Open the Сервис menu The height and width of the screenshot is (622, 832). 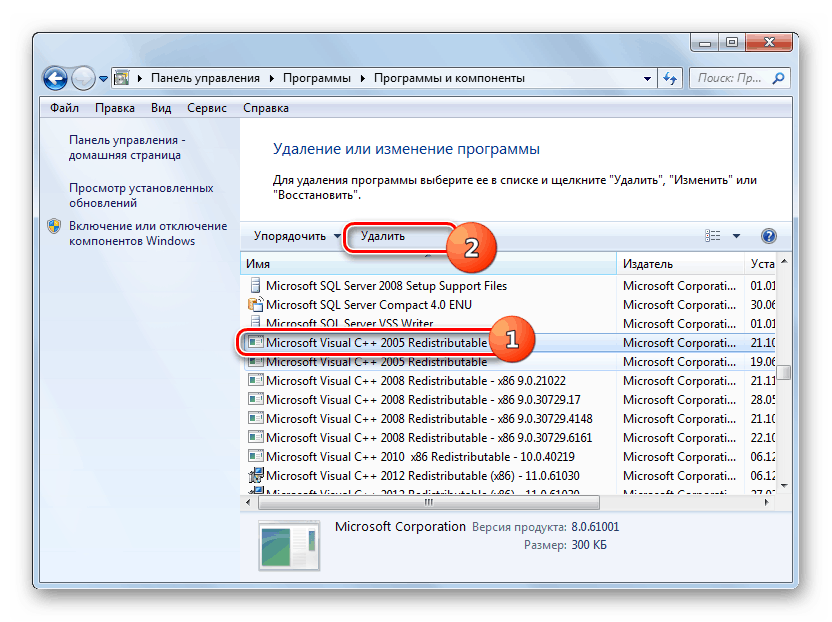coord(207,108)
